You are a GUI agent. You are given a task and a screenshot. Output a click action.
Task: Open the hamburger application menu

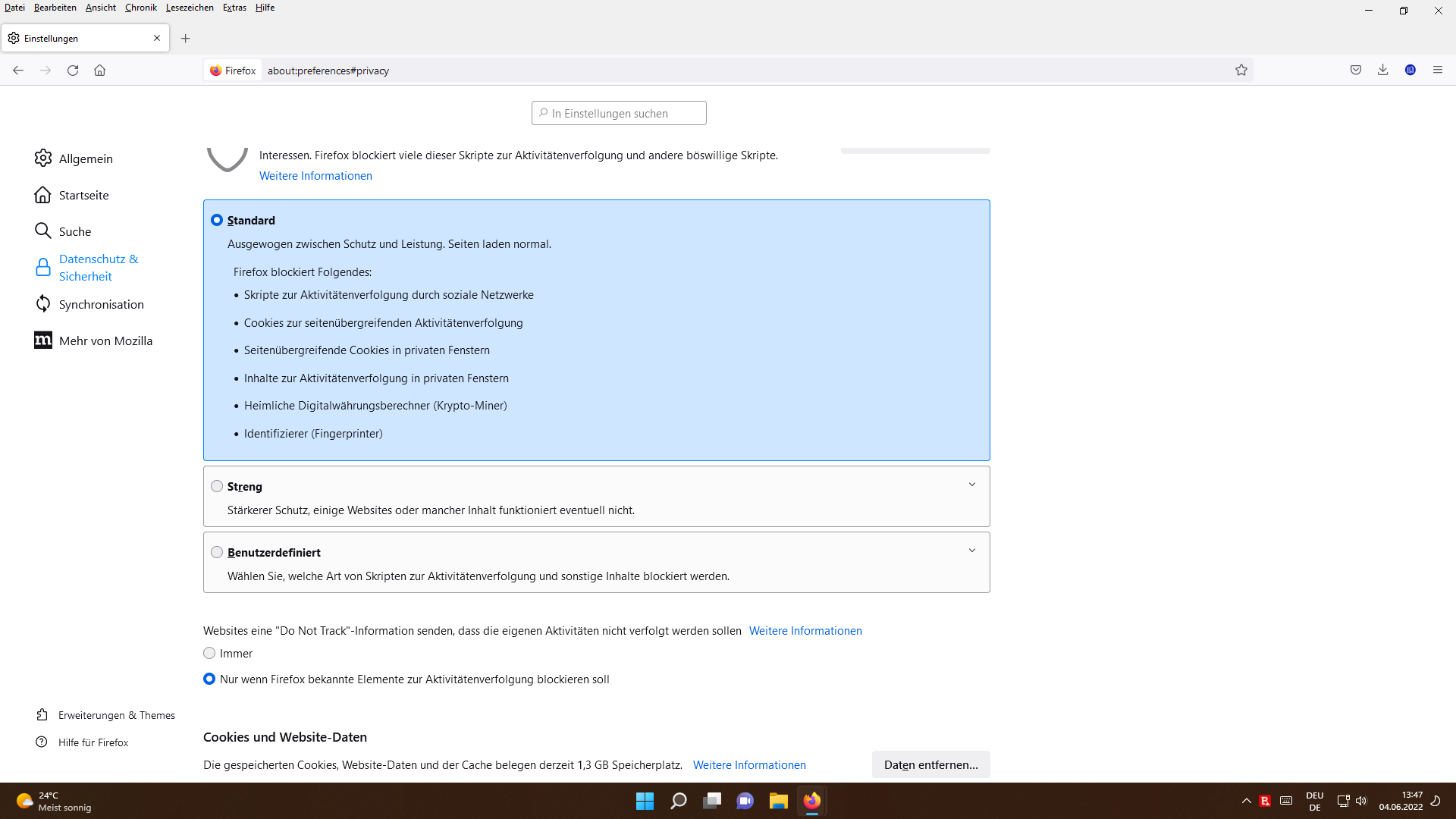coord(1438,70)
